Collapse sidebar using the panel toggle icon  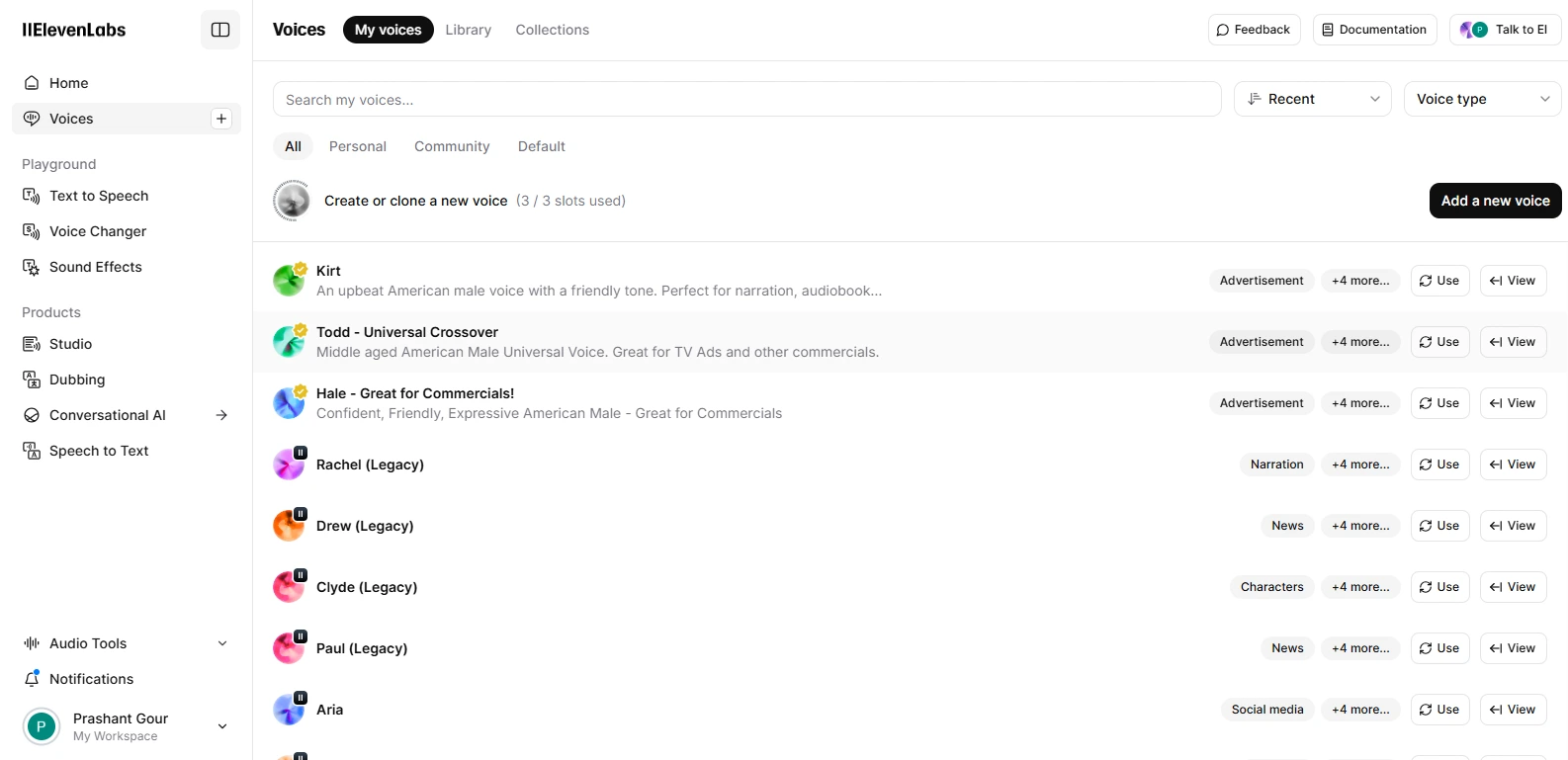tap(220, 30)
